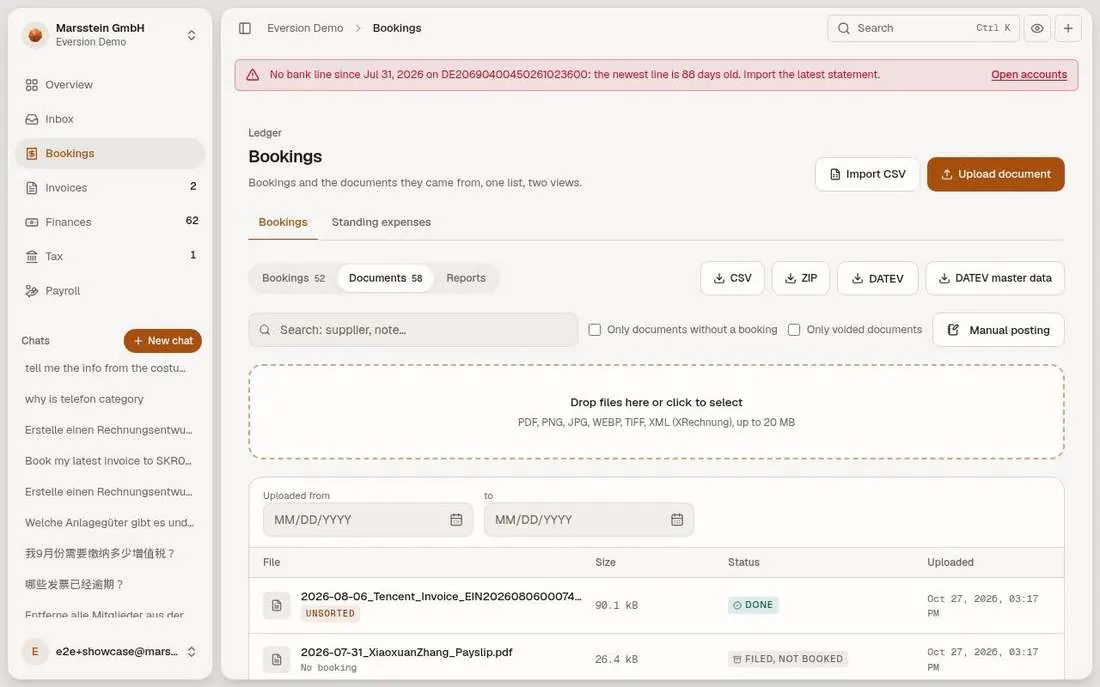Click the File column header
Viewport: 1100px width, 687px height.
[271, 562]
